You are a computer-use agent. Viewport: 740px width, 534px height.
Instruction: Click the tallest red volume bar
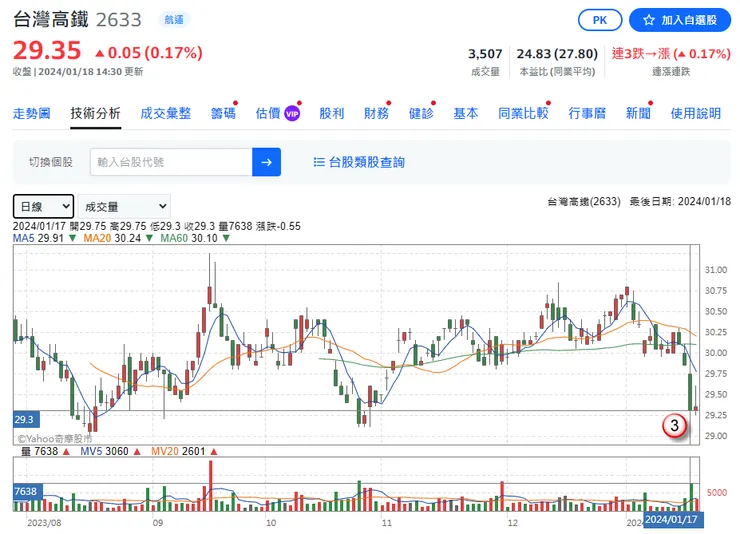[x=210, y=486]
